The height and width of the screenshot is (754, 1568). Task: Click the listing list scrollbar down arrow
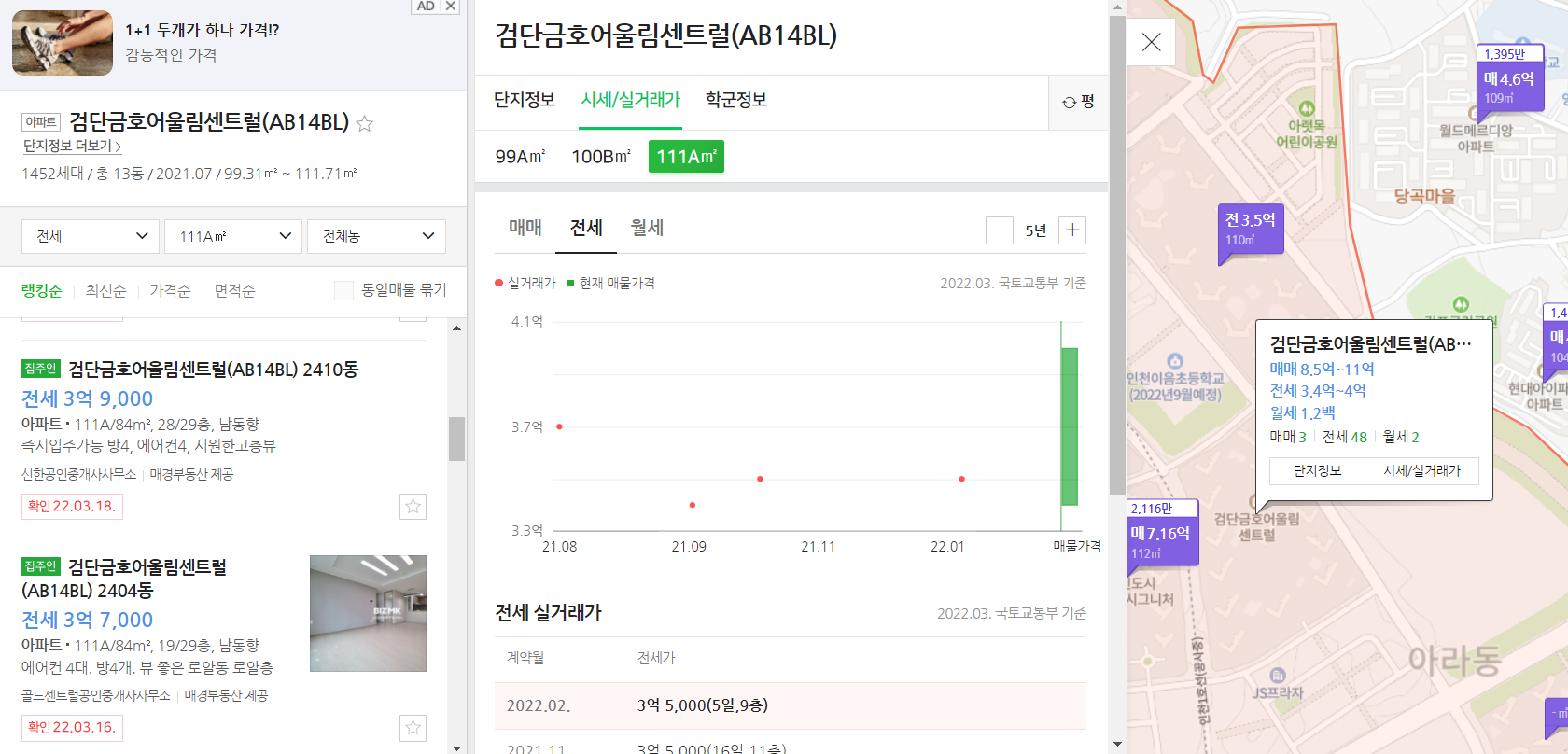pos(456,747)
